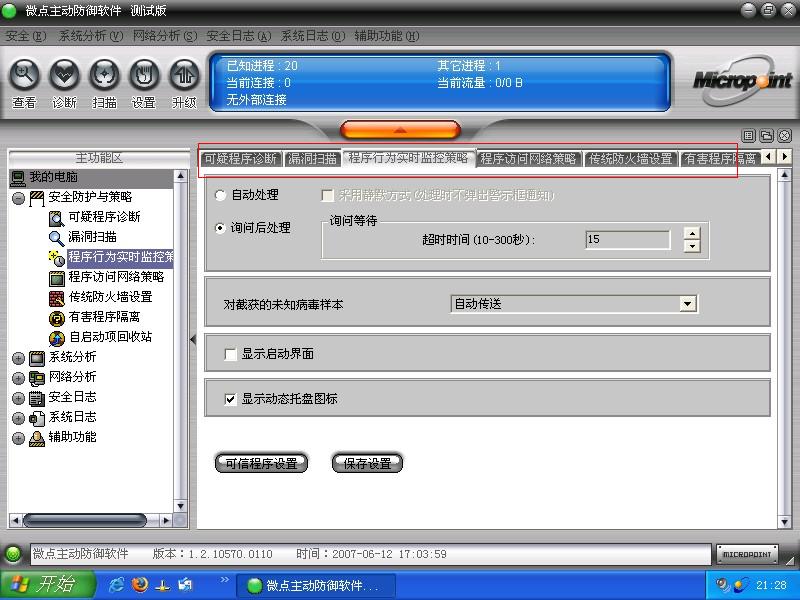Click the 安全日志 tree node icon
The height and width of the screenshot is (600, 800).
(x=37, y=398)
